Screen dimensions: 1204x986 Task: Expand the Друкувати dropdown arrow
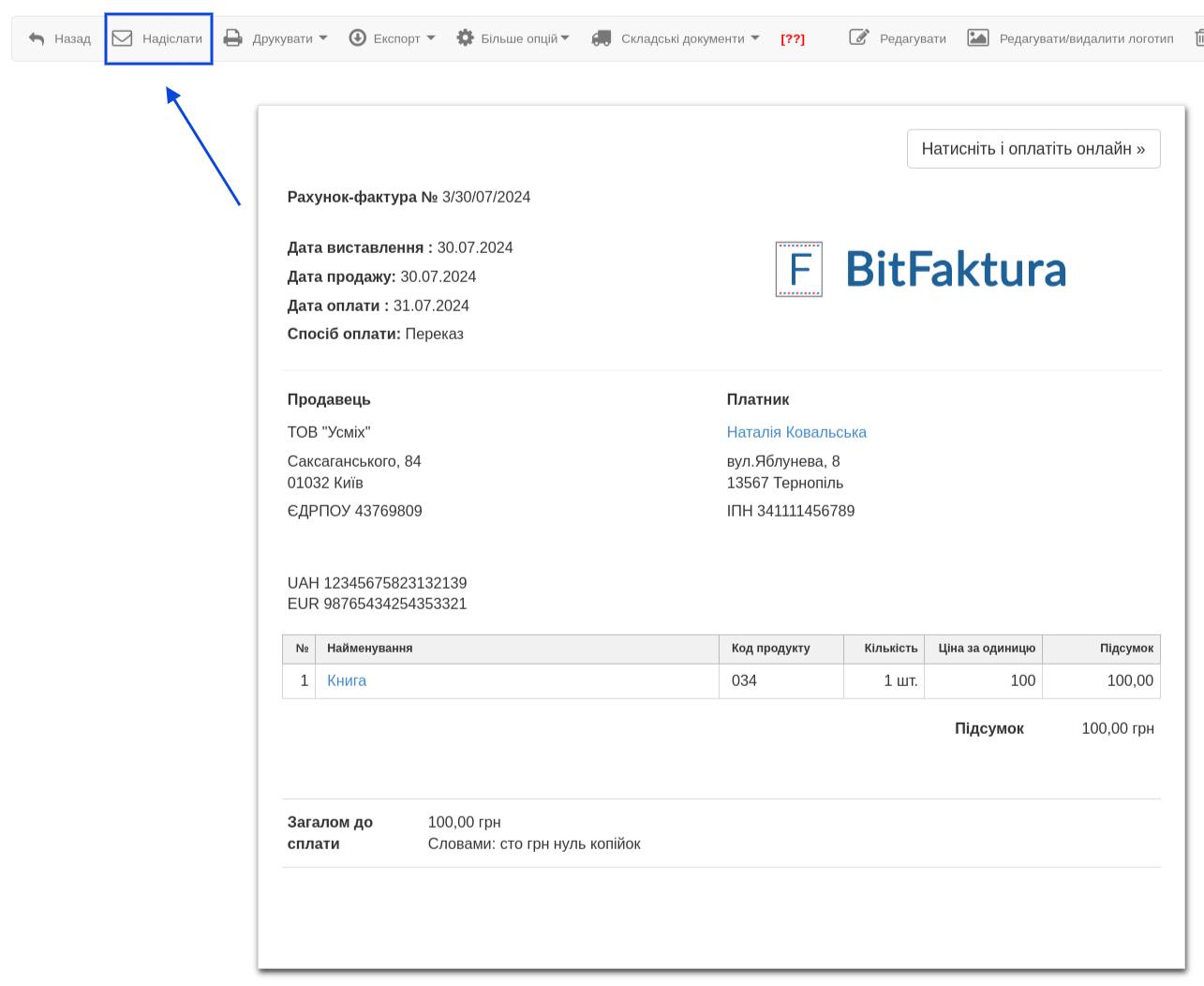323,38
